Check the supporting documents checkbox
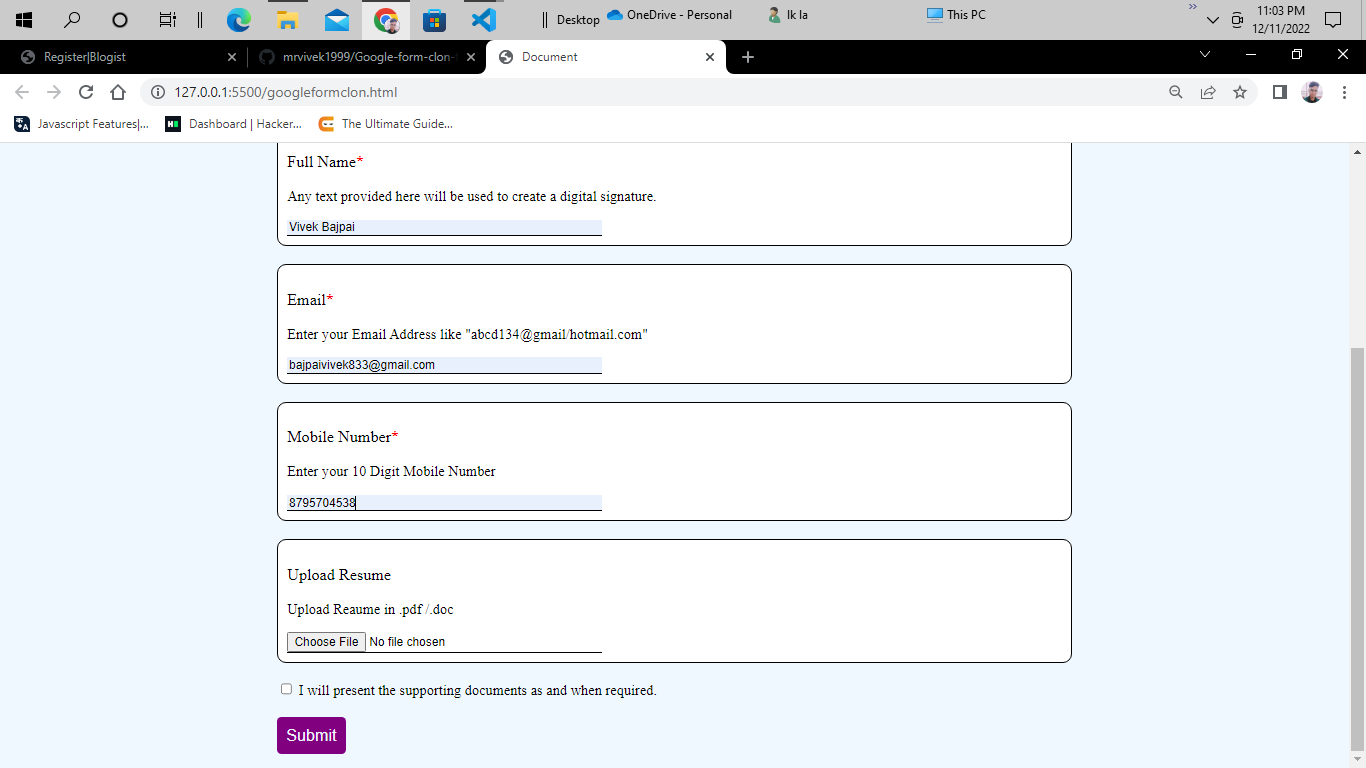The image size is (1366, 768). click(x=286, y=689)
